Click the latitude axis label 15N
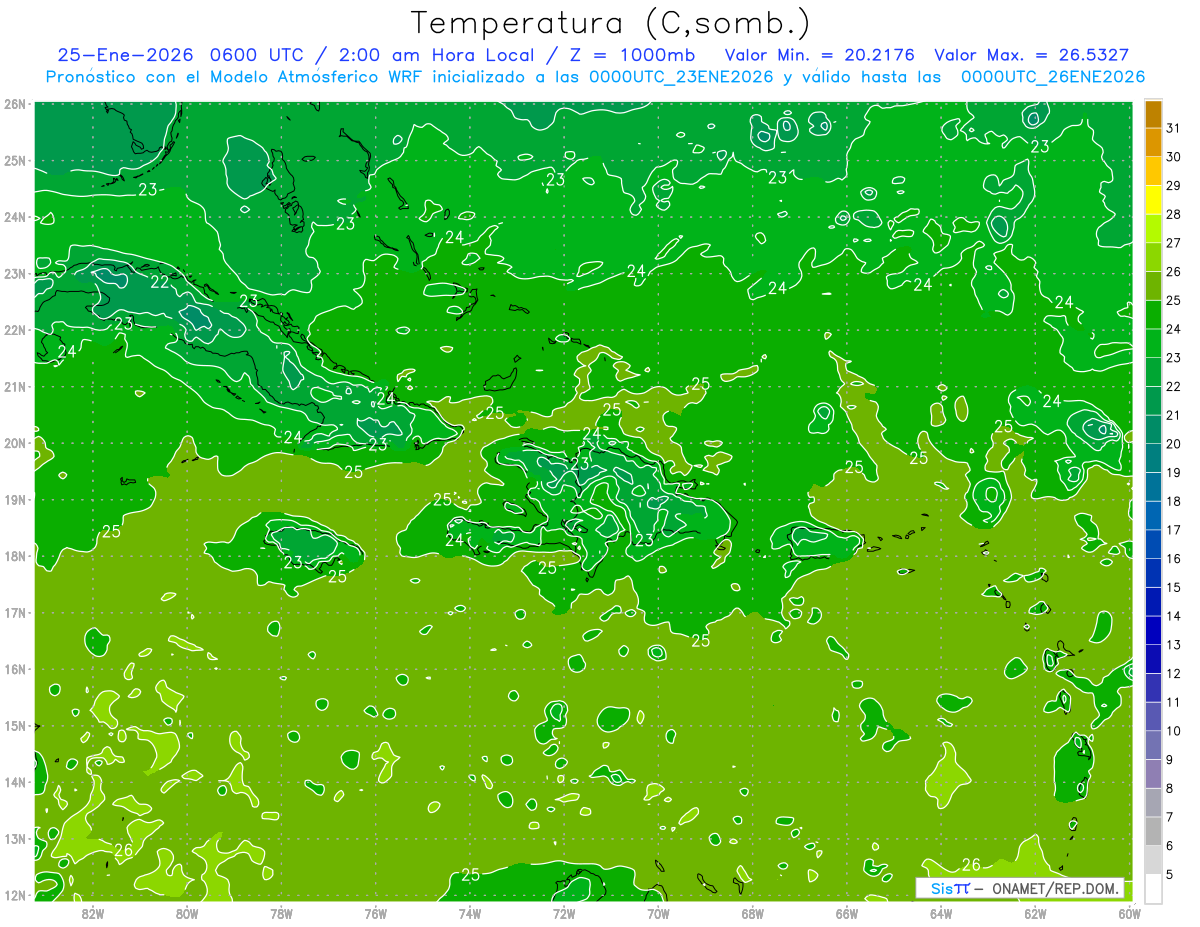The height and width of the screenshot is (927, 1200). (x=14, y=725)
